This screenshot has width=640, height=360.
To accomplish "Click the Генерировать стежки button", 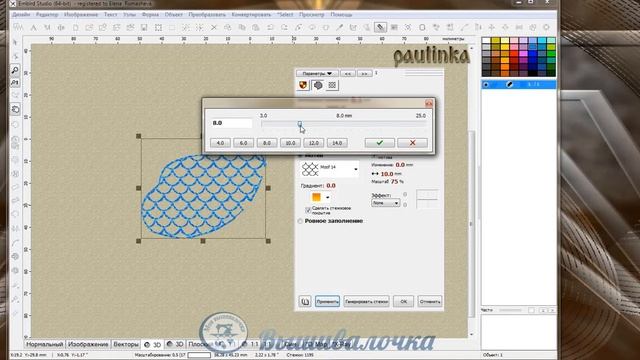I will coord(366,302).
